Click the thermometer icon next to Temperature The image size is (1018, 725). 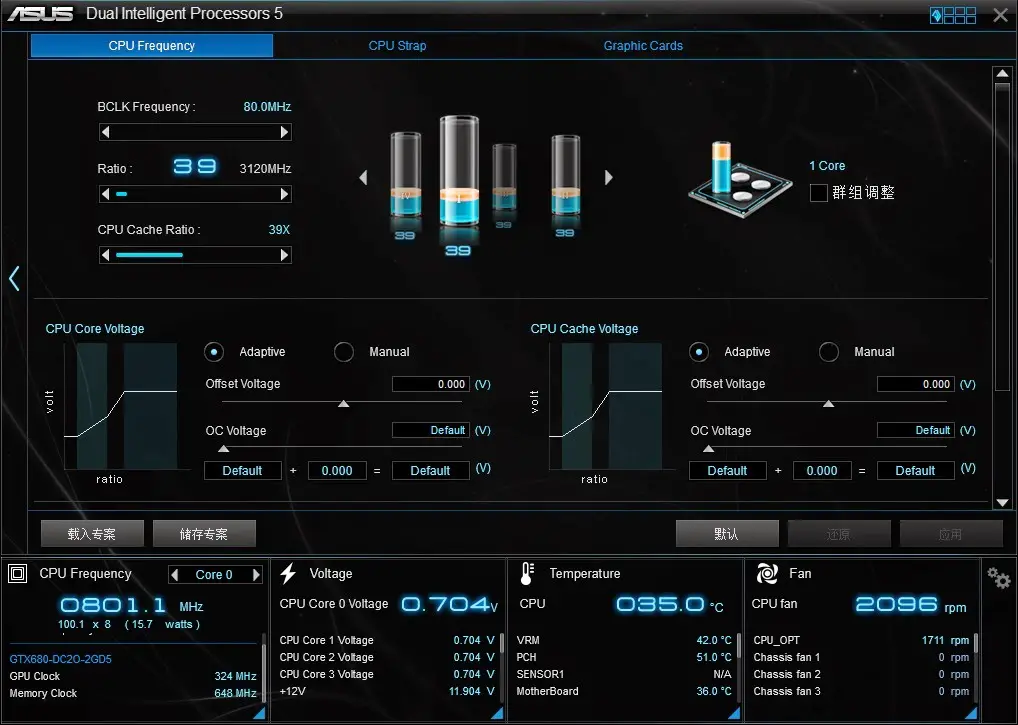coord(527,574)
